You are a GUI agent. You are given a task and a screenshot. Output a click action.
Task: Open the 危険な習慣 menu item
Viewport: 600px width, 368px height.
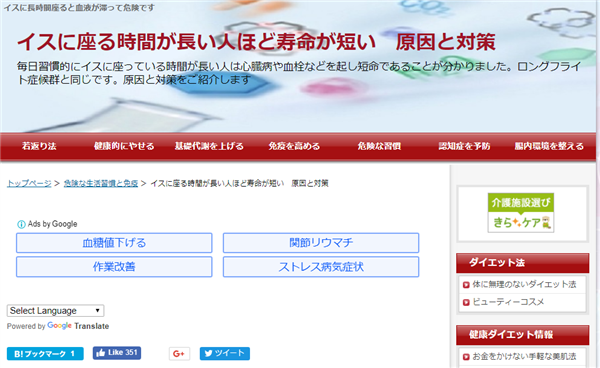click(379, 146)
